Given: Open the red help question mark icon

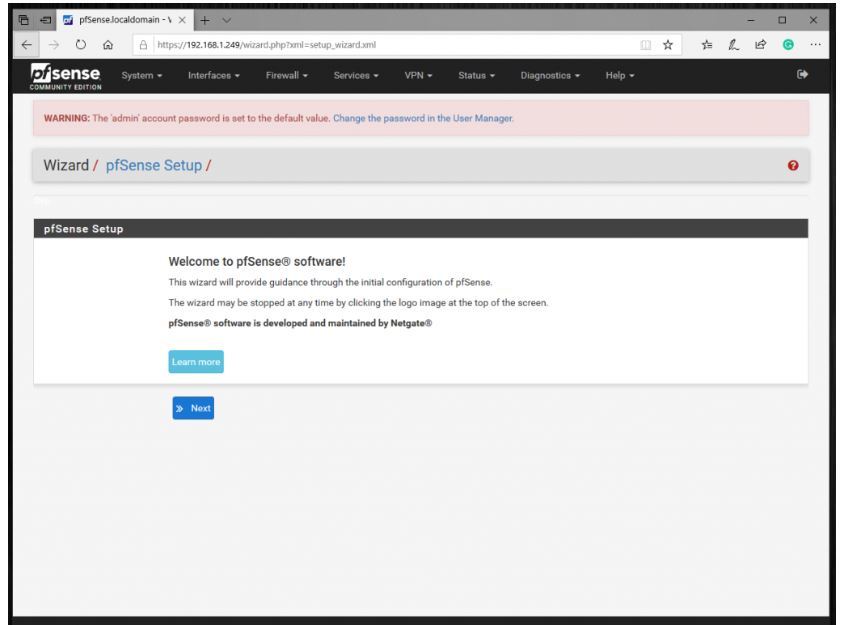Looking at the screenshot, I should click(792, 166).
